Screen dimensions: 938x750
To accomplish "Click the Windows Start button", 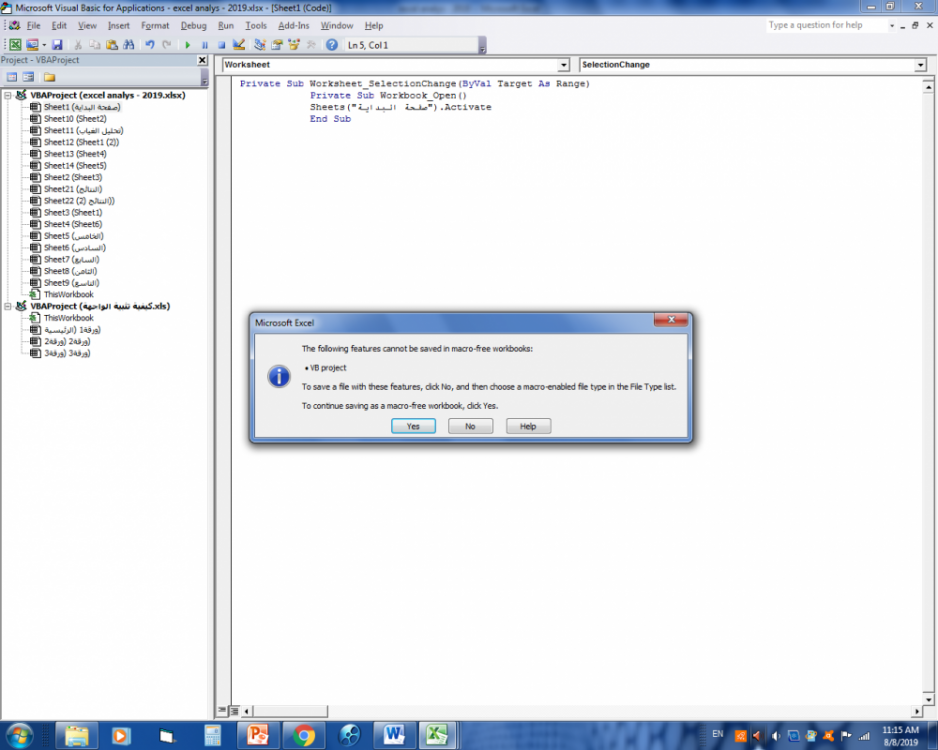I will click(19, 736).
